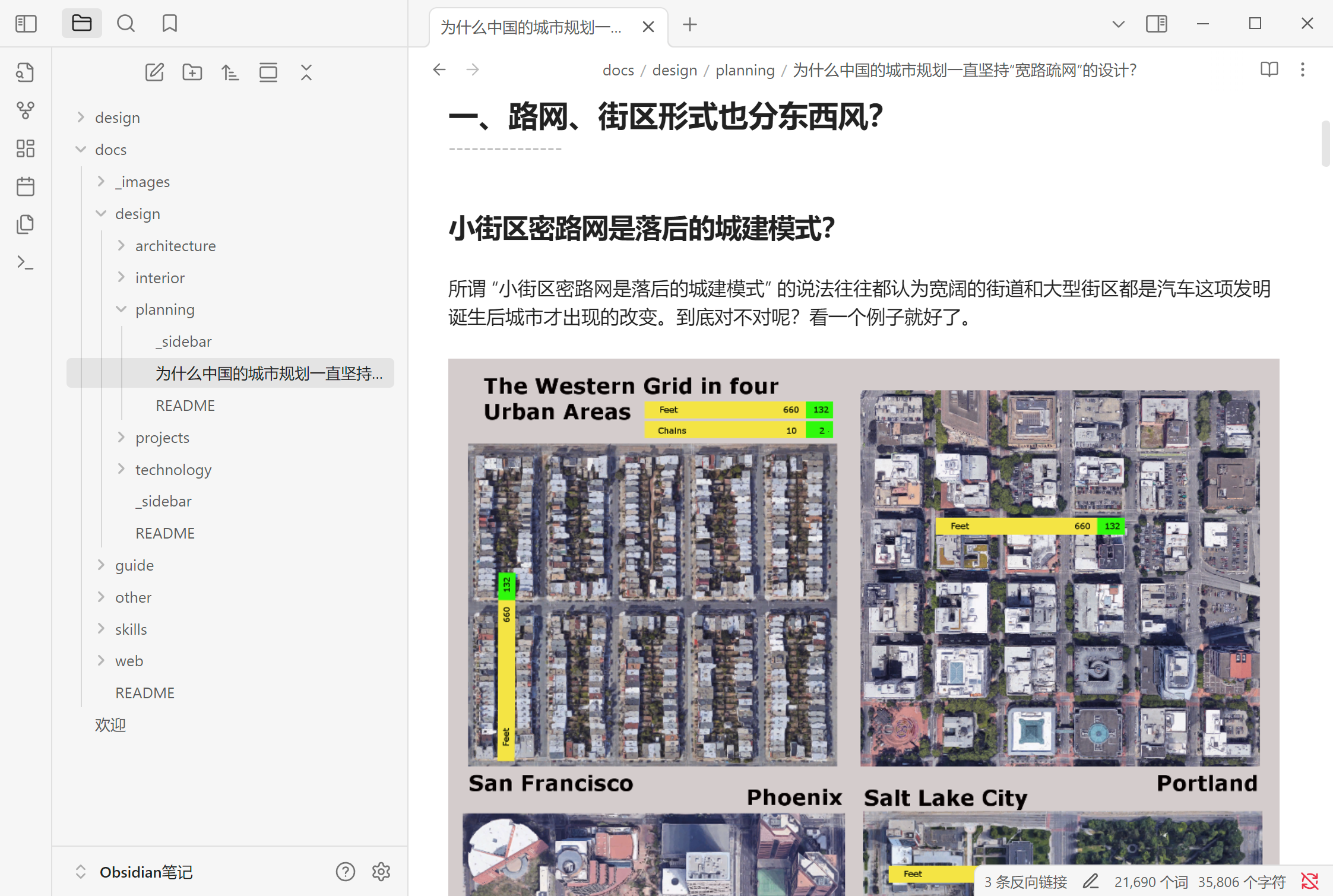Screen dimensions: 1333x896
Task: Open the terminal icon in the left ribbon
Action: (x=25, y=261)
